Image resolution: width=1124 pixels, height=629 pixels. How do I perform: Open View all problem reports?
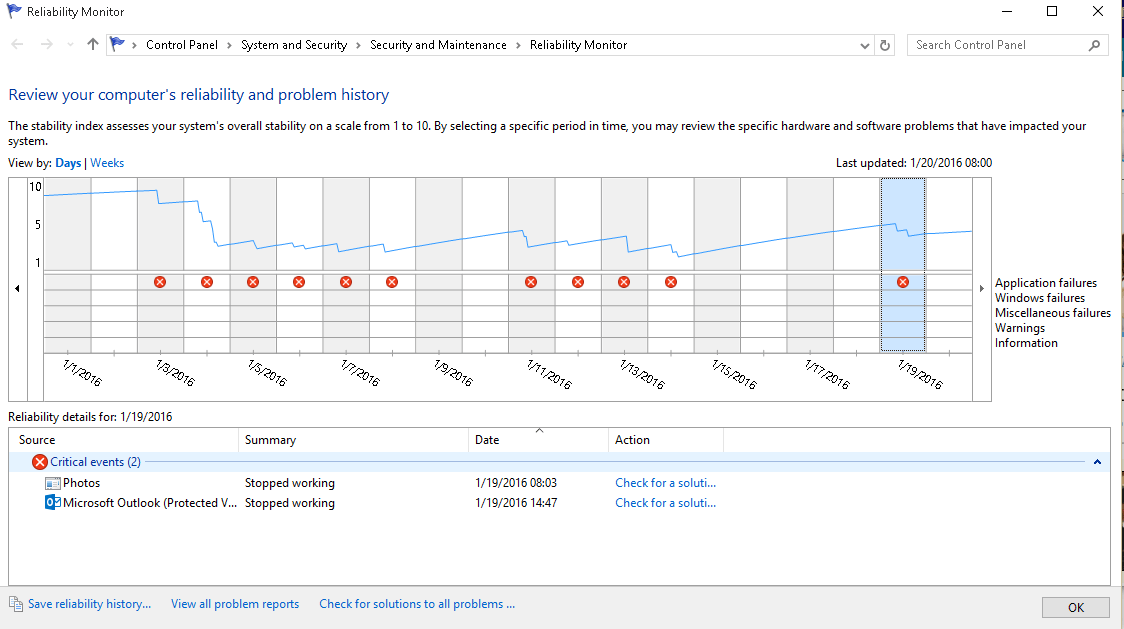(x=235, y=604)
